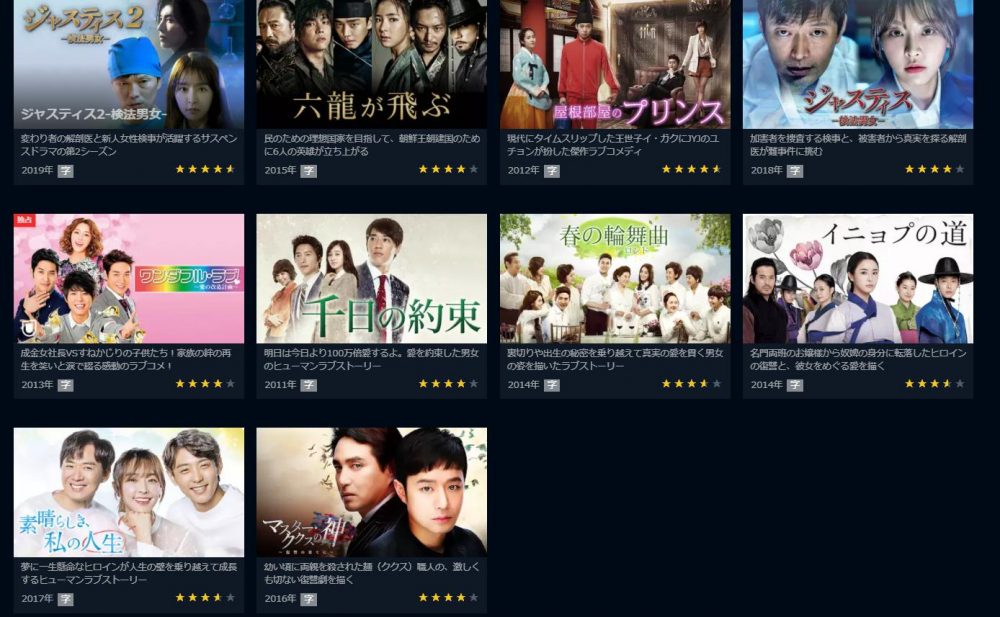Click the star rating for マスター・ククスの神
The image size is (1000, 617).
[448, 597]
